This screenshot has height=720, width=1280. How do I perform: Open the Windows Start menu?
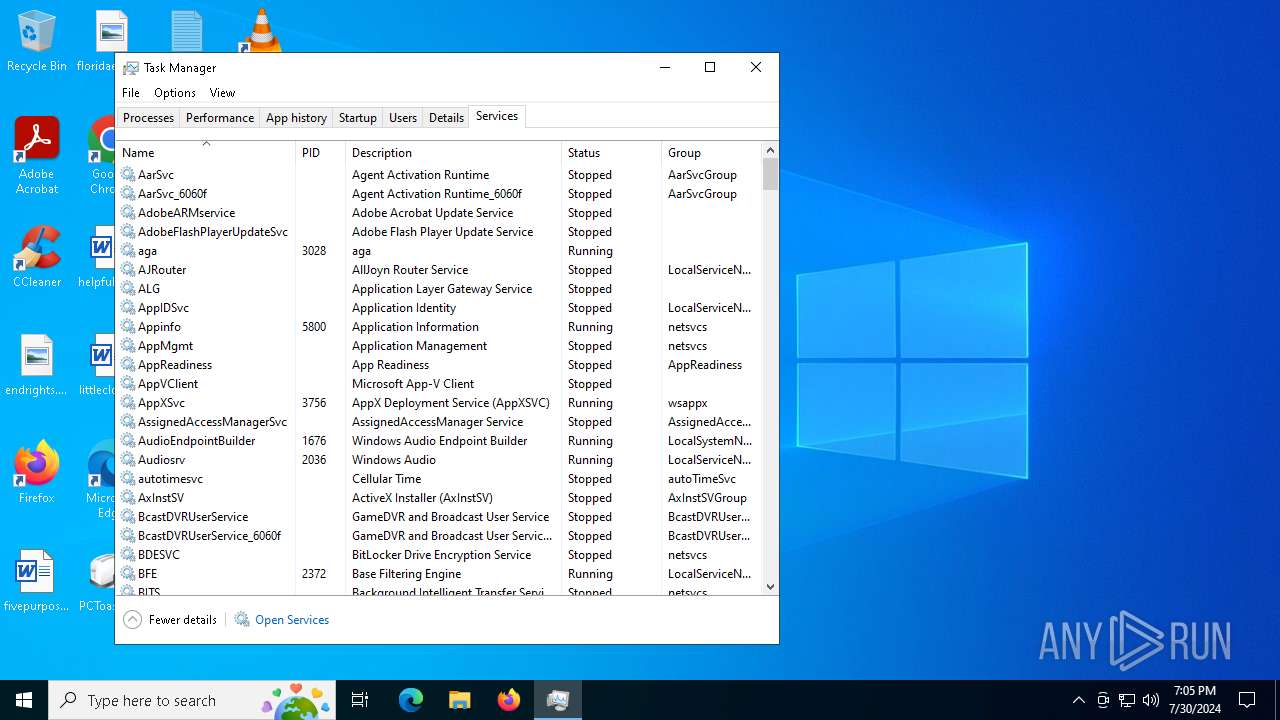pos(24,700)
